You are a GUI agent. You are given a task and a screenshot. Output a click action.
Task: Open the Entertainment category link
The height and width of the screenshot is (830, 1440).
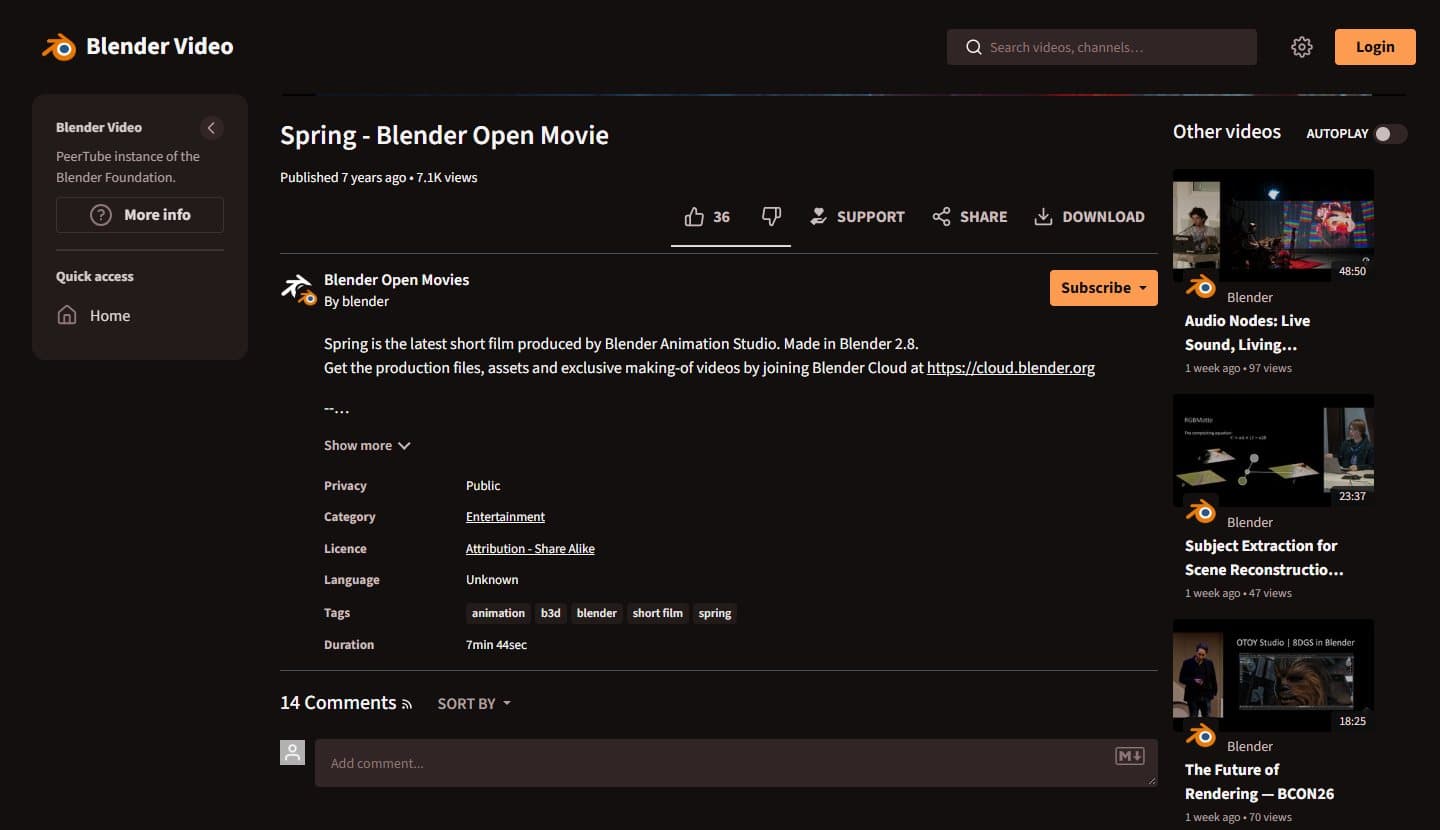(505, 517)
